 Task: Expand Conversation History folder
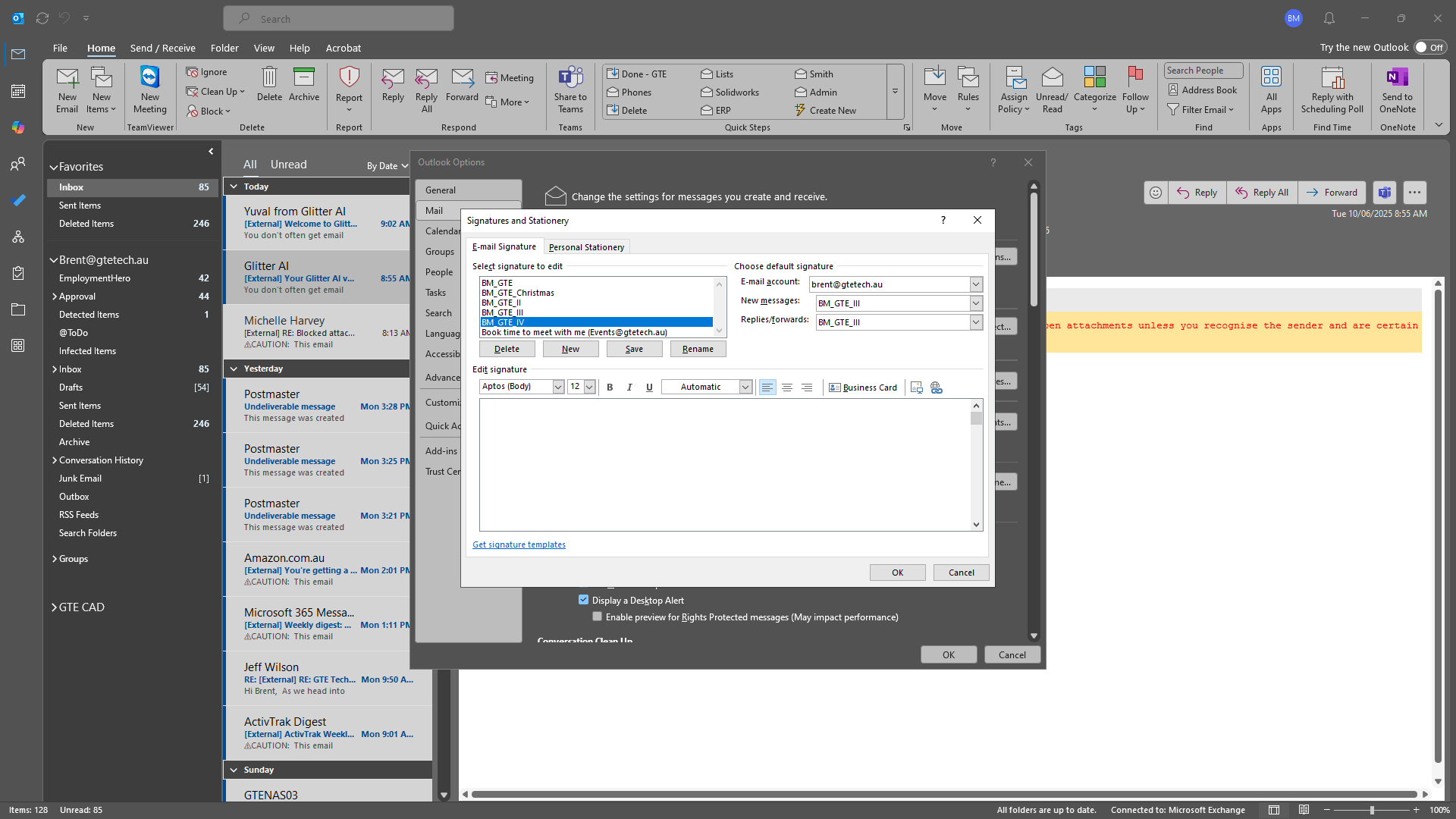click(55, 460)
